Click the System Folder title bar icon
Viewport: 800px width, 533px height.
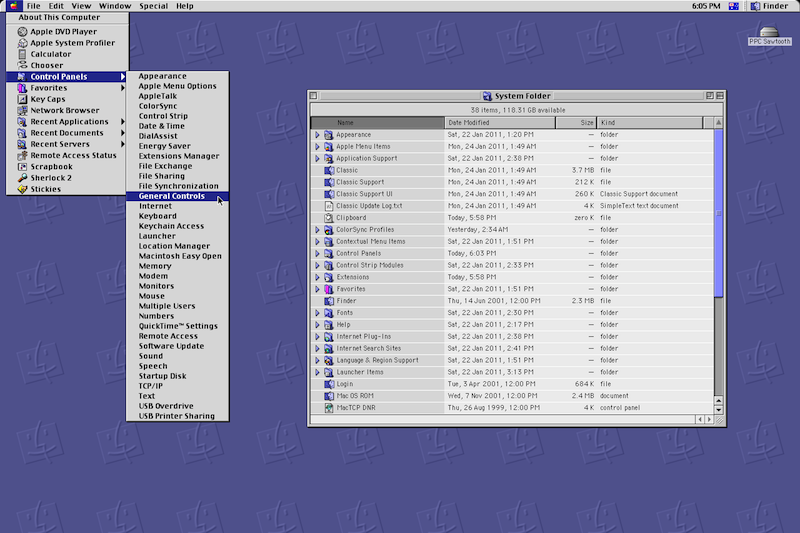click(487, 96)
